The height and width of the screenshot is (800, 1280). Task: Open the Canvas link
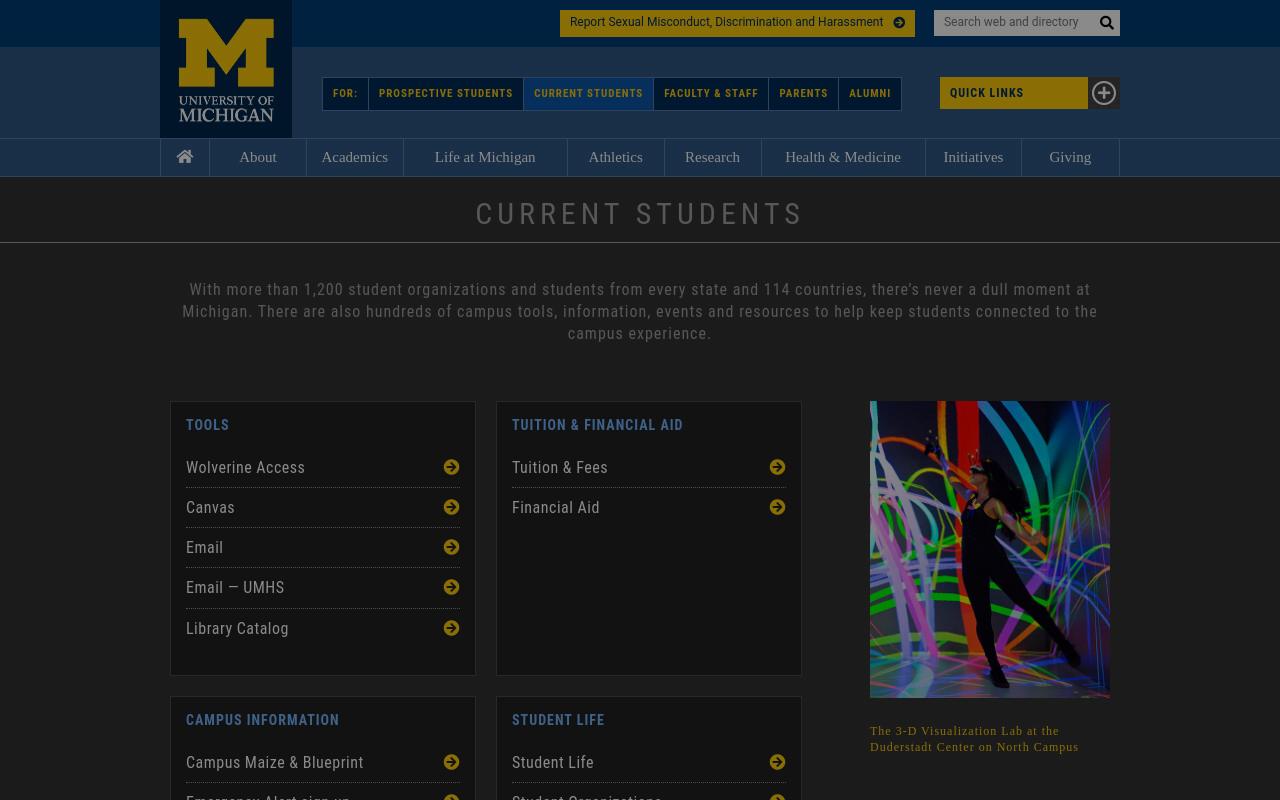tap(323, 507)
